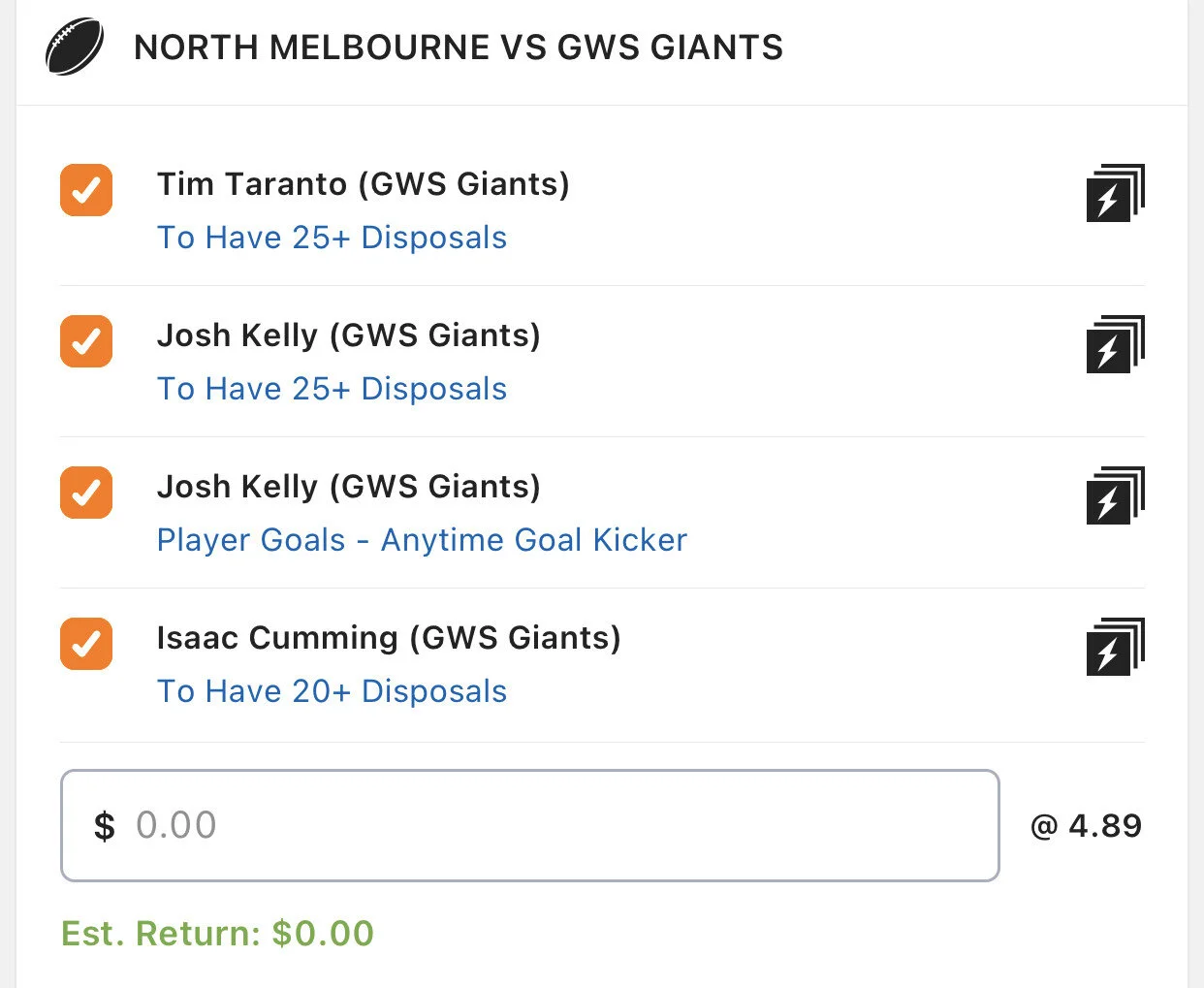Uncheck the Tim Taranto selection checkbox
The width and height of the screenshot is (1204, 988).
tap(86, 190)
